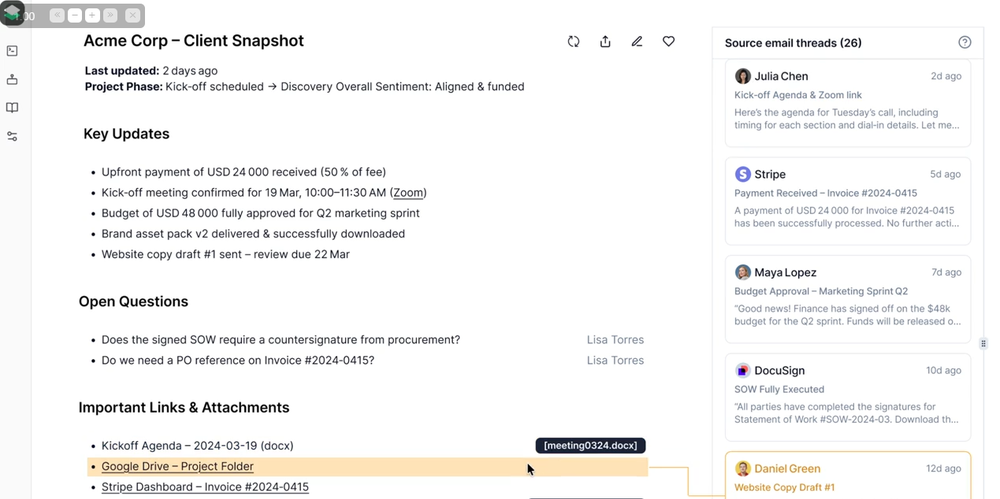Image resolution: width=1000 pixels, height=499 pixels.
Task: Click the PO reference on Invoice question
Action: click(x=238, y=361)
